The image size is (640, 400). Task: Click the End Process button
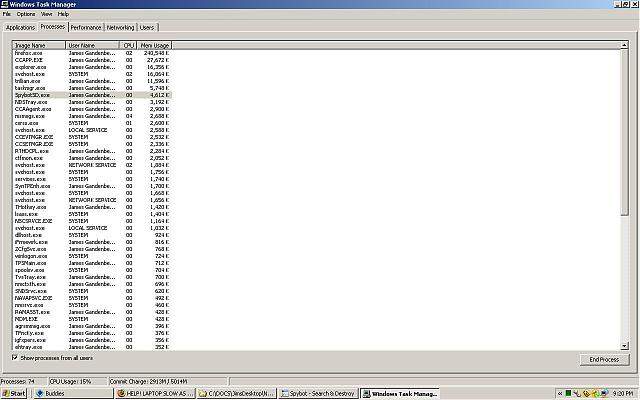click(604, 360)
